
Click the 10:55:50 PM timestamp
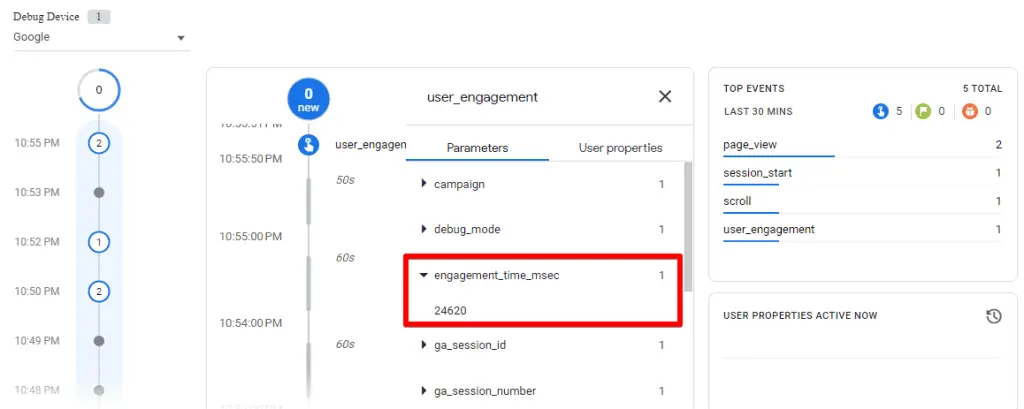pos(251,158)
